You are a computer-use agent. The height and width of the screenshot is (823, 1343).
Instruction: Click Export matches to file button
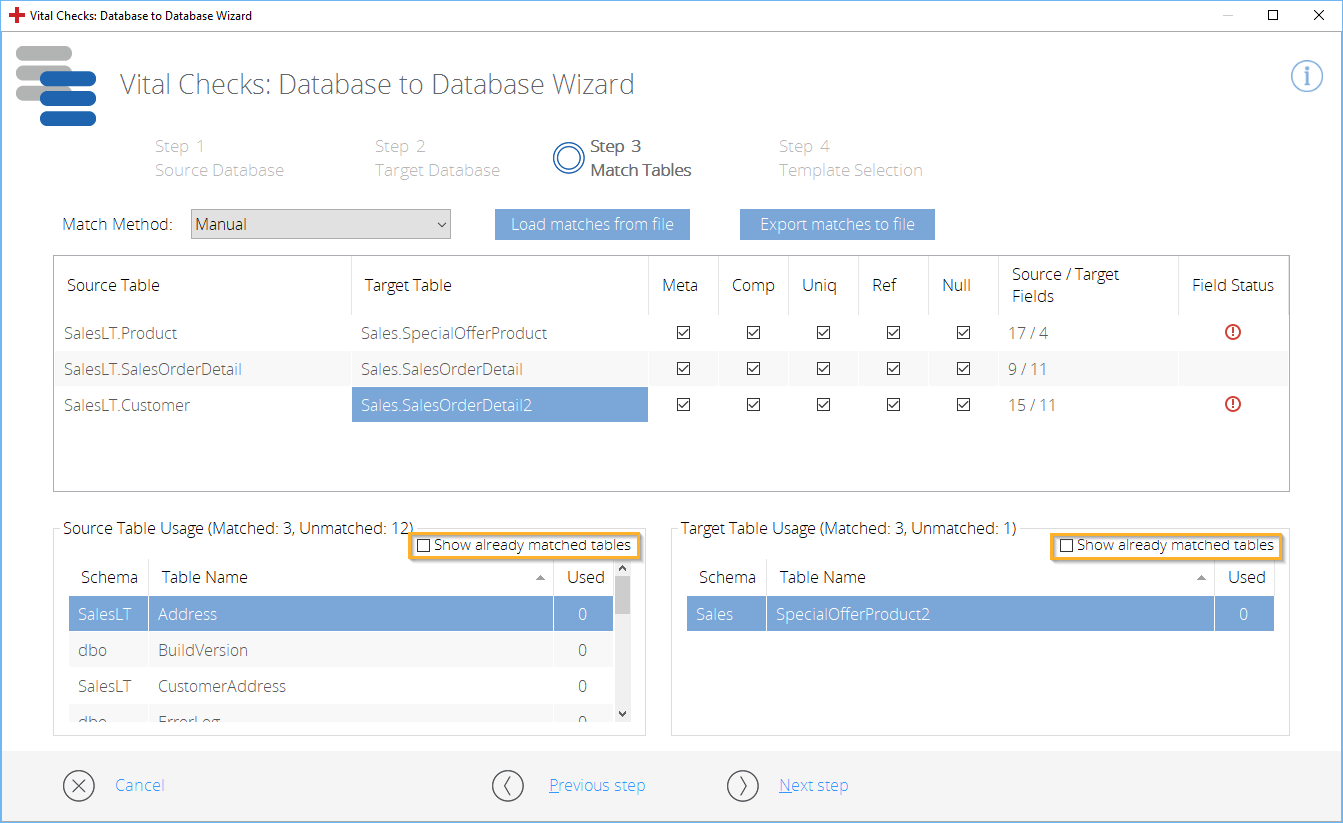[837, 225]
